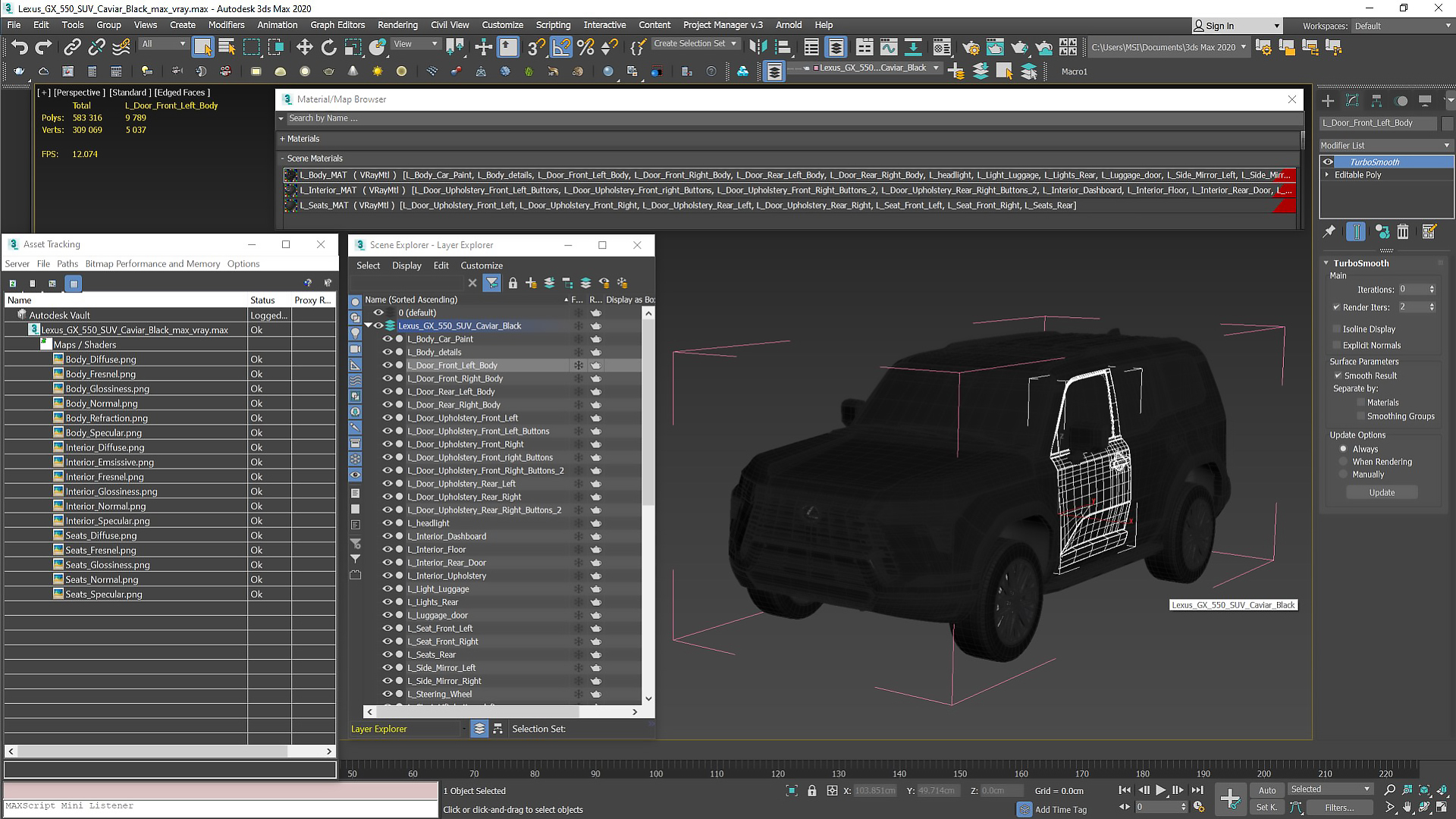Toggle the Render Iters checkbox
1456x819 pixels.
[1337, 307]
